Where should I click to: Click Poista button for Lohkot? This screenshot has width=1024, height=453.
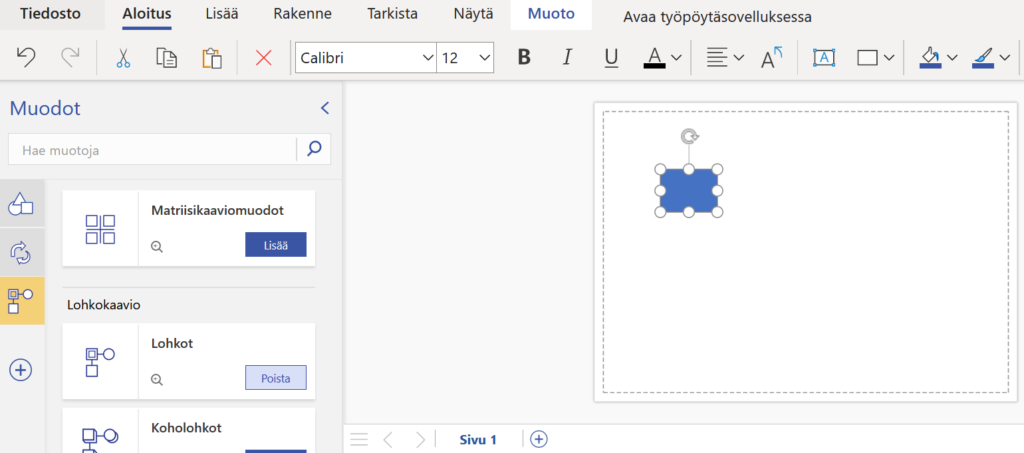(275, 378)
